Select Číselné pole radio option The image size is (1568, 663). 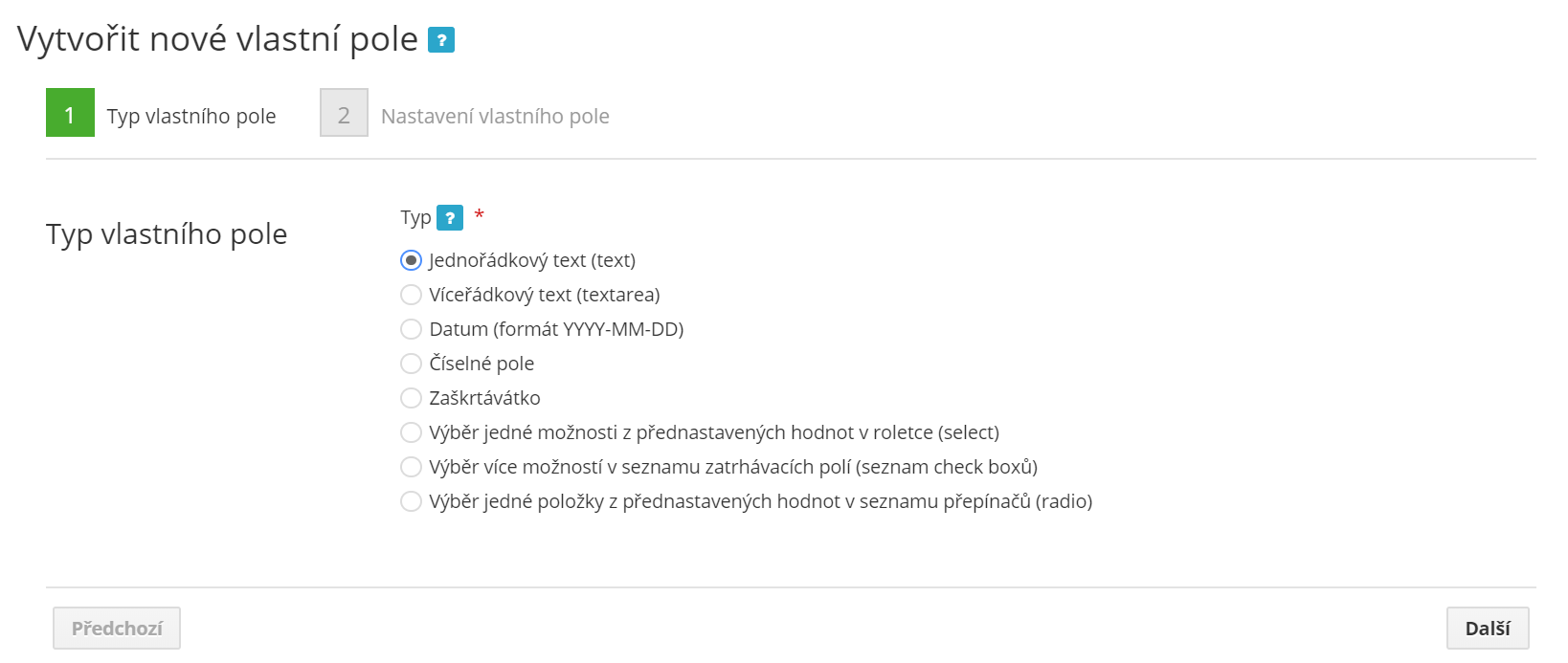[411, 364]
